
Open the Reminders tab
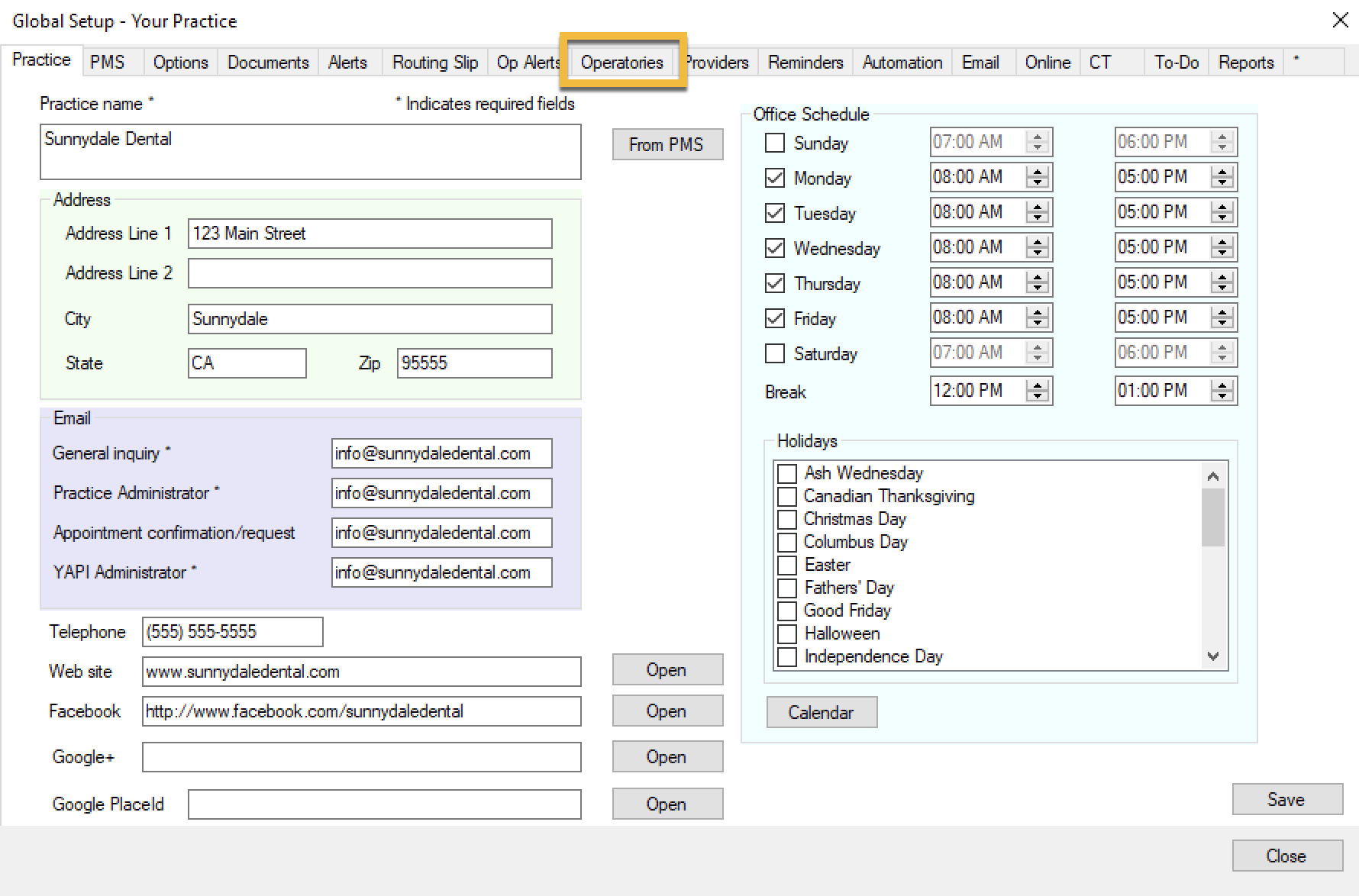point(805,63)
